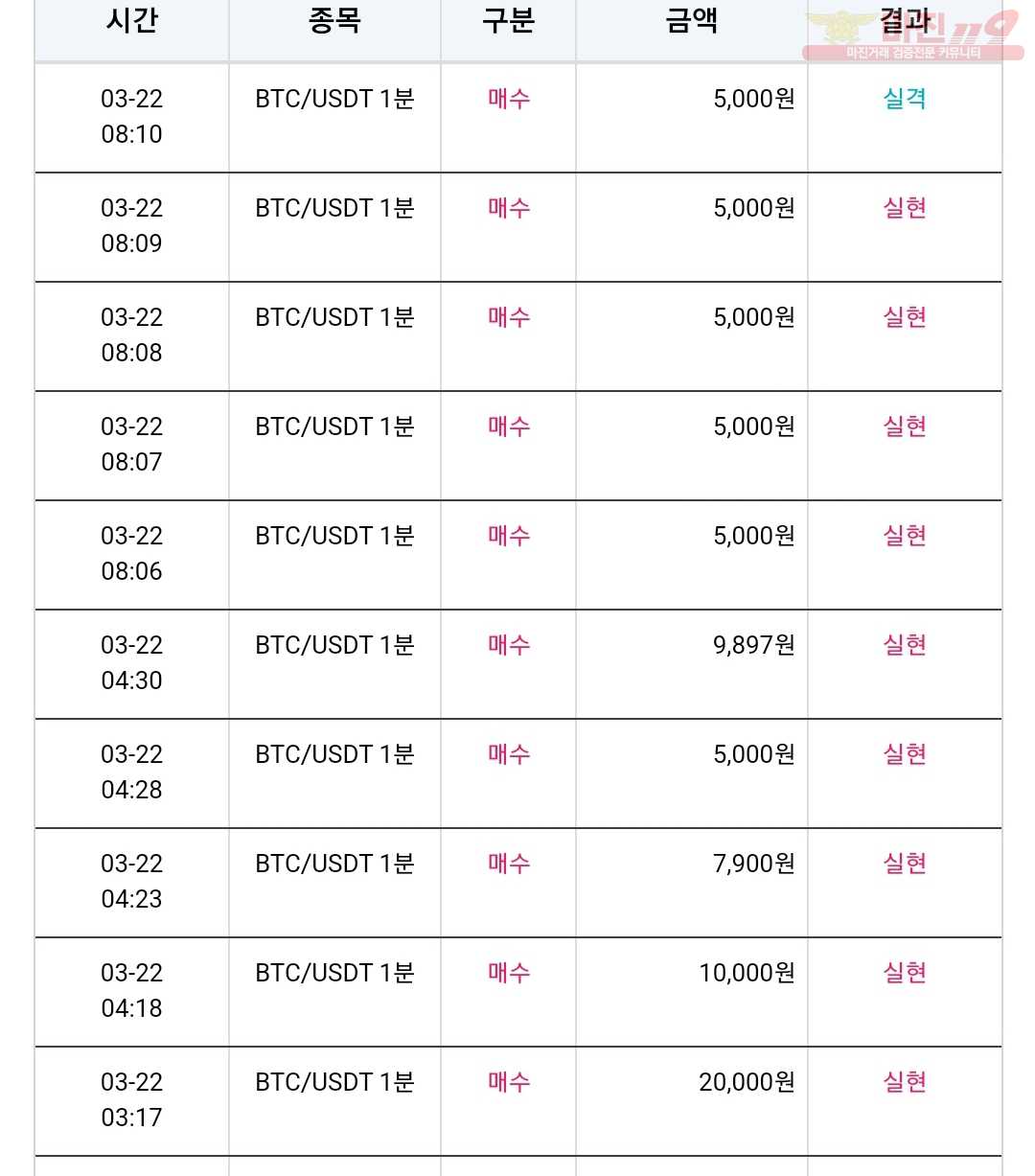Click the 구분 column header

click(508, 21)
